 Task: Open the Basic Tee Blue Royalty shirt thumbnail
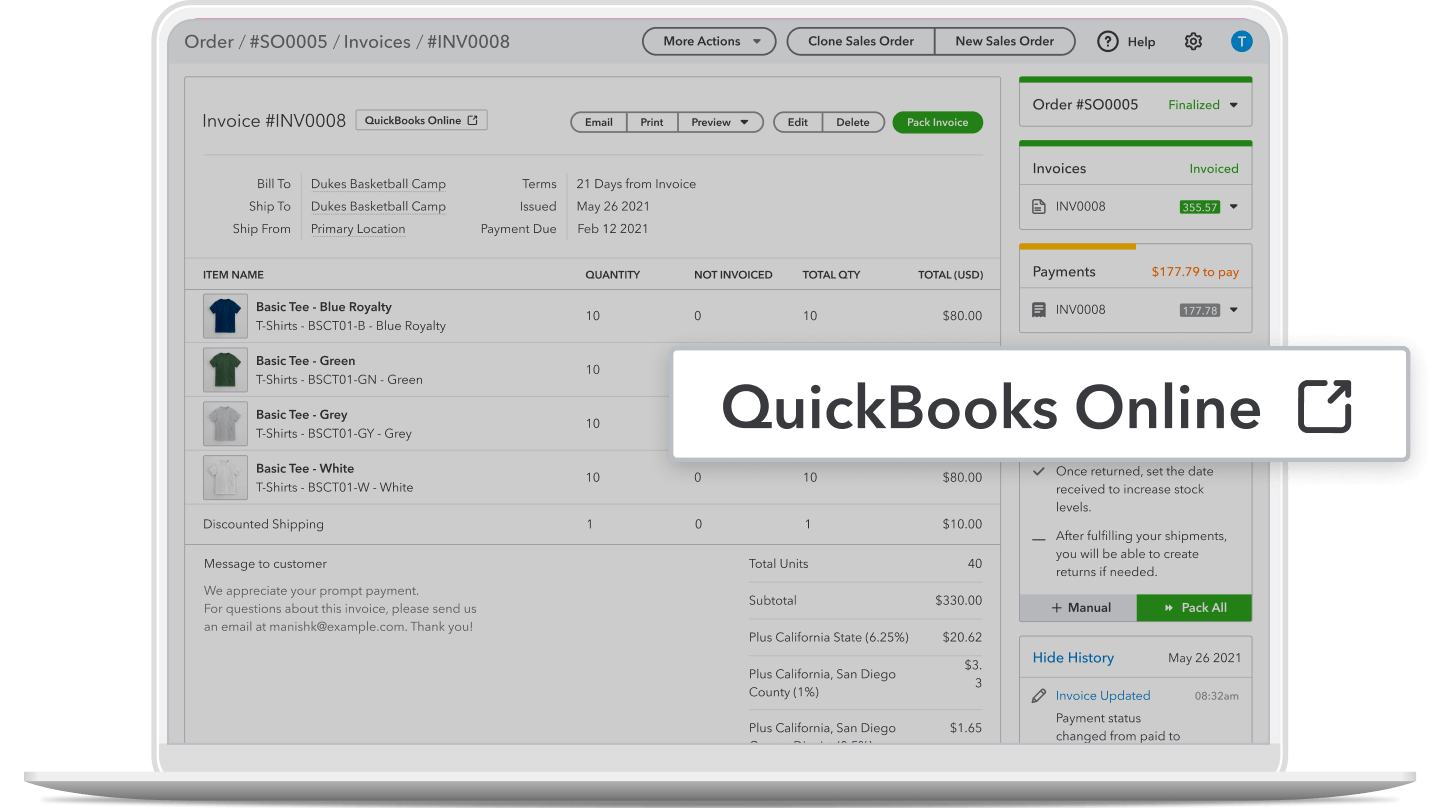[x=225, y=316]
